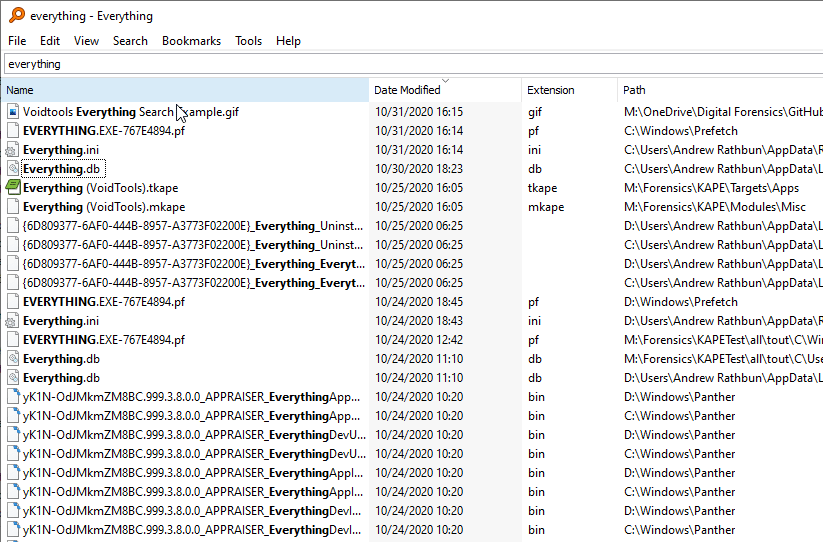Click the icon of first EVERYTHING.EXE-767E4894.pf
This screenshot has width=823, height=542.
(x=12, y=131)
